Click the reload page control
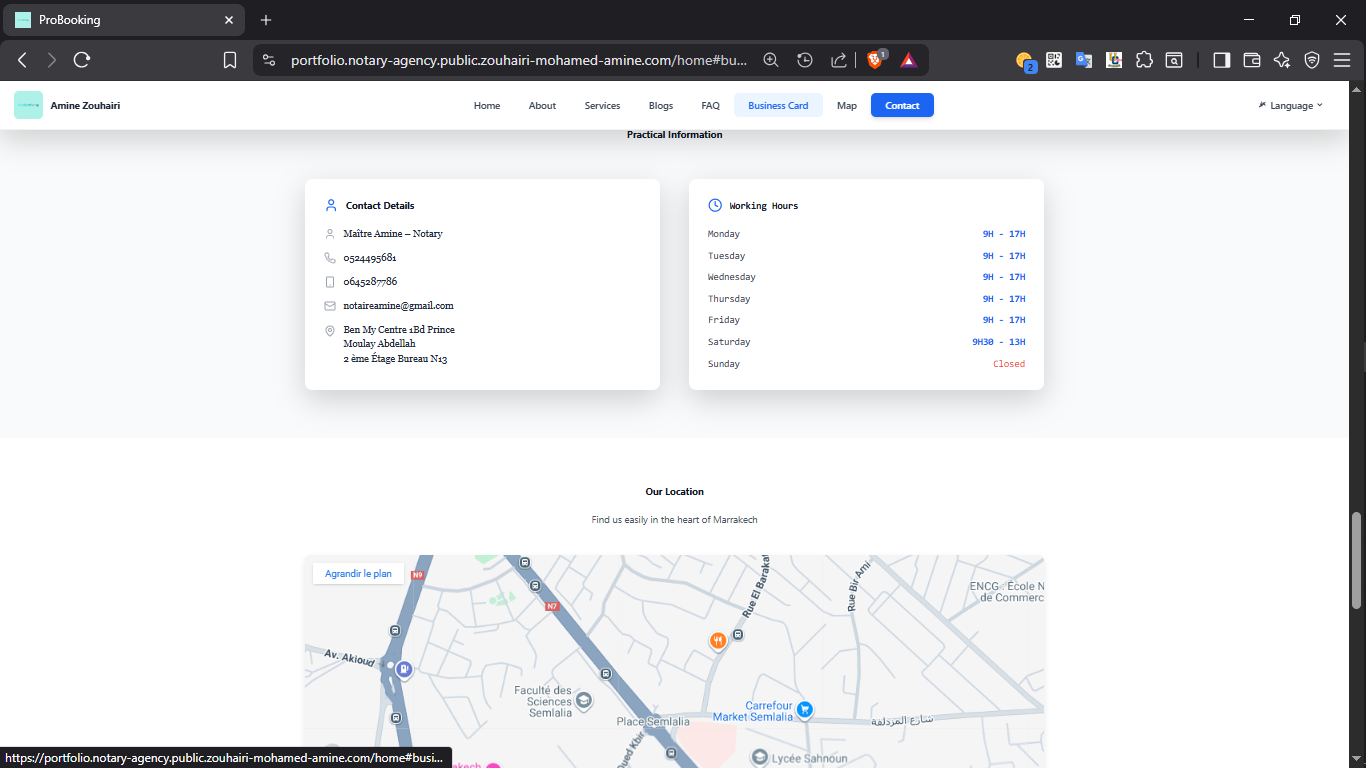Screen dimensions: 1366x768 [83, 60]
